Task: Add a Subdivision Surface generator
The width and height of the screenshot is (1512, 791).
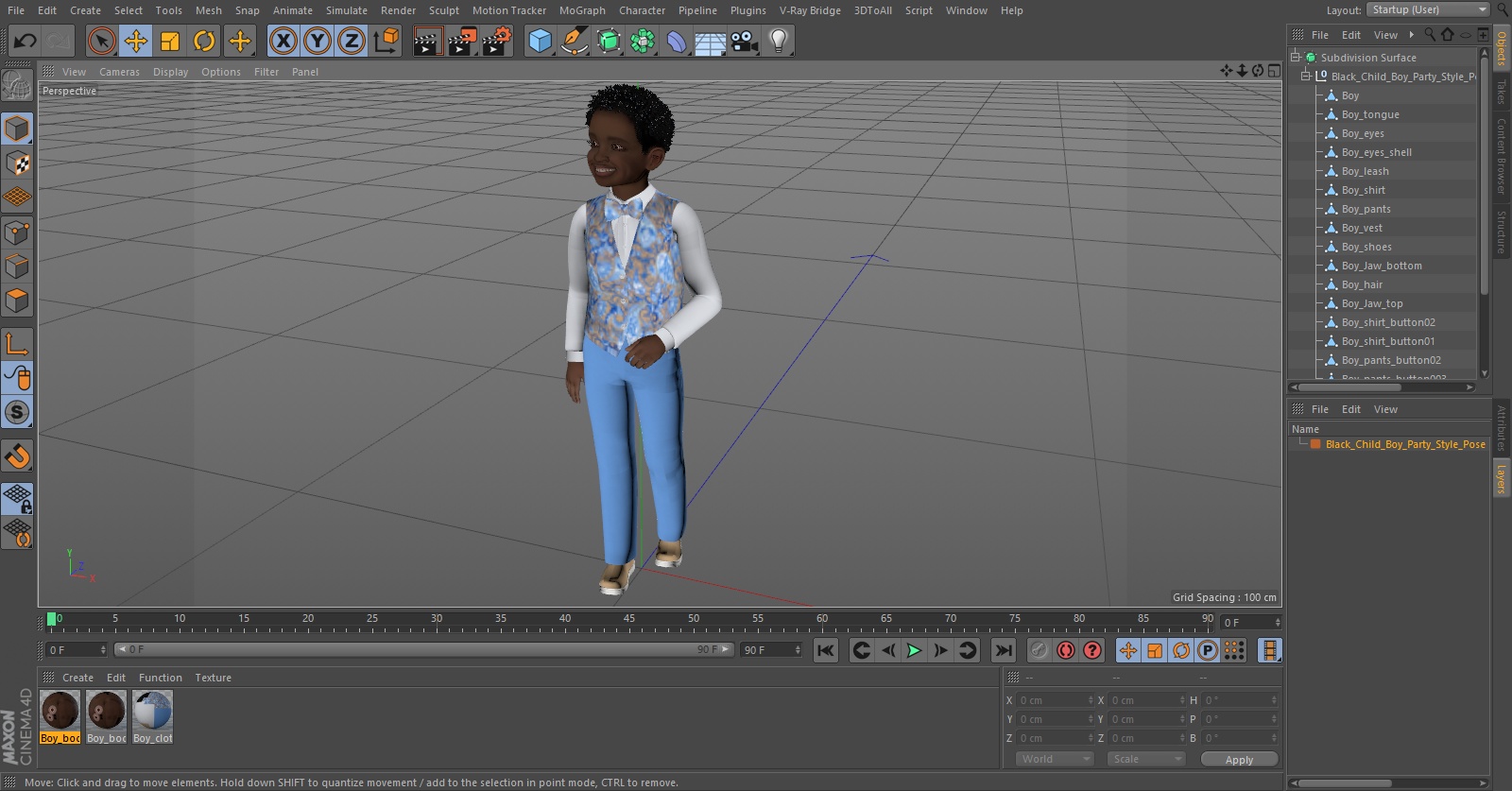Action: [x=609, y=41]
